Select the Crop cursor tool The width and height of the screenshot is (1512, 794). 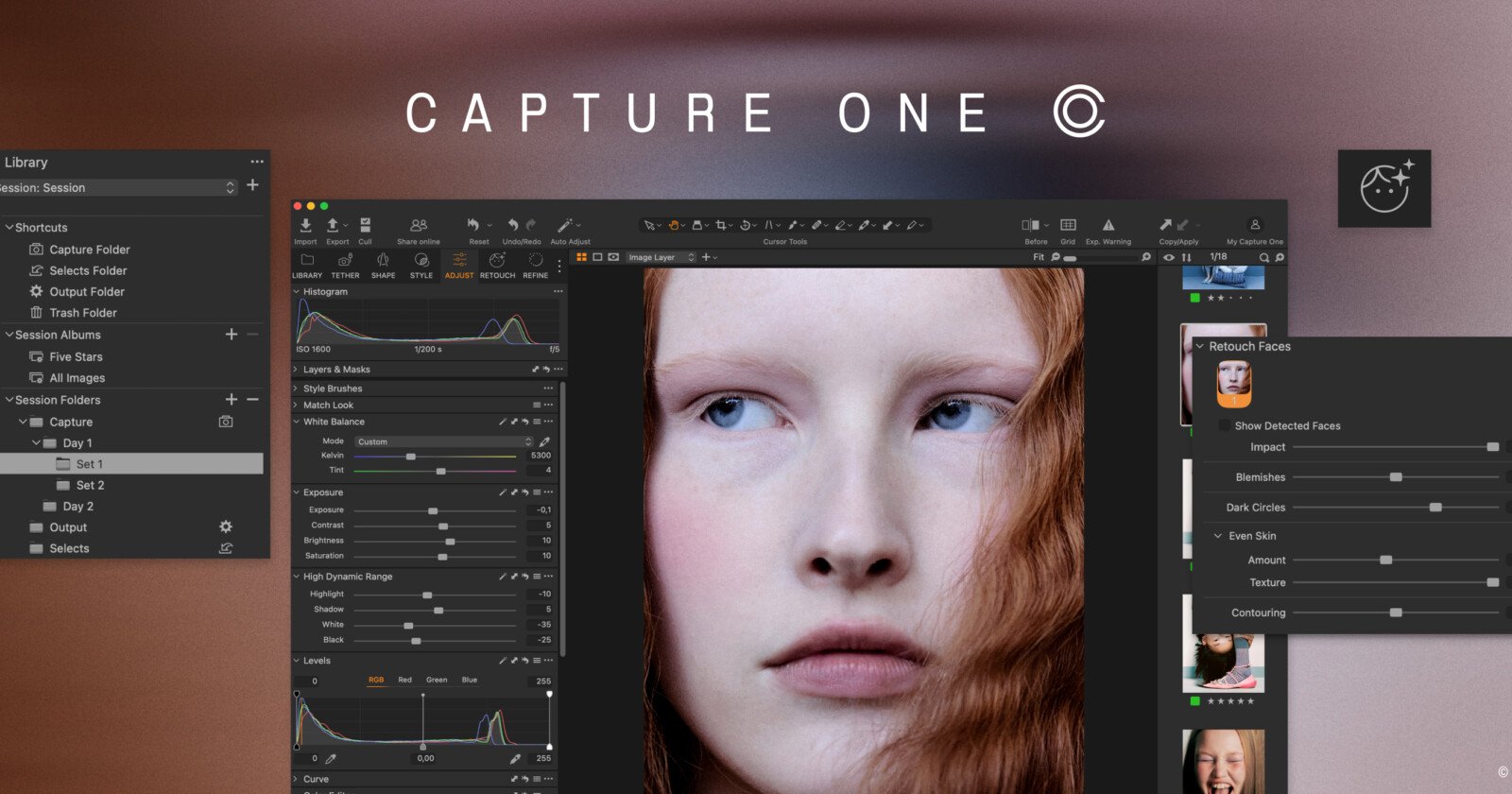pyautogui.click(x=721, y=225)
